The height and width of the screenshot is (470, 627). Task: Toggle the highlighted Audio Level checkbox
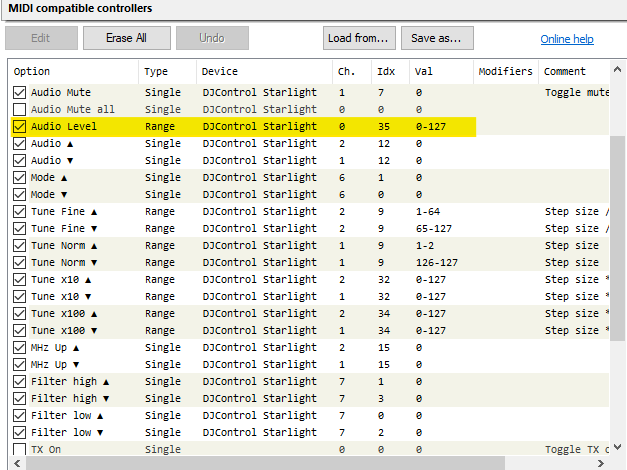[x=20, y=127]
